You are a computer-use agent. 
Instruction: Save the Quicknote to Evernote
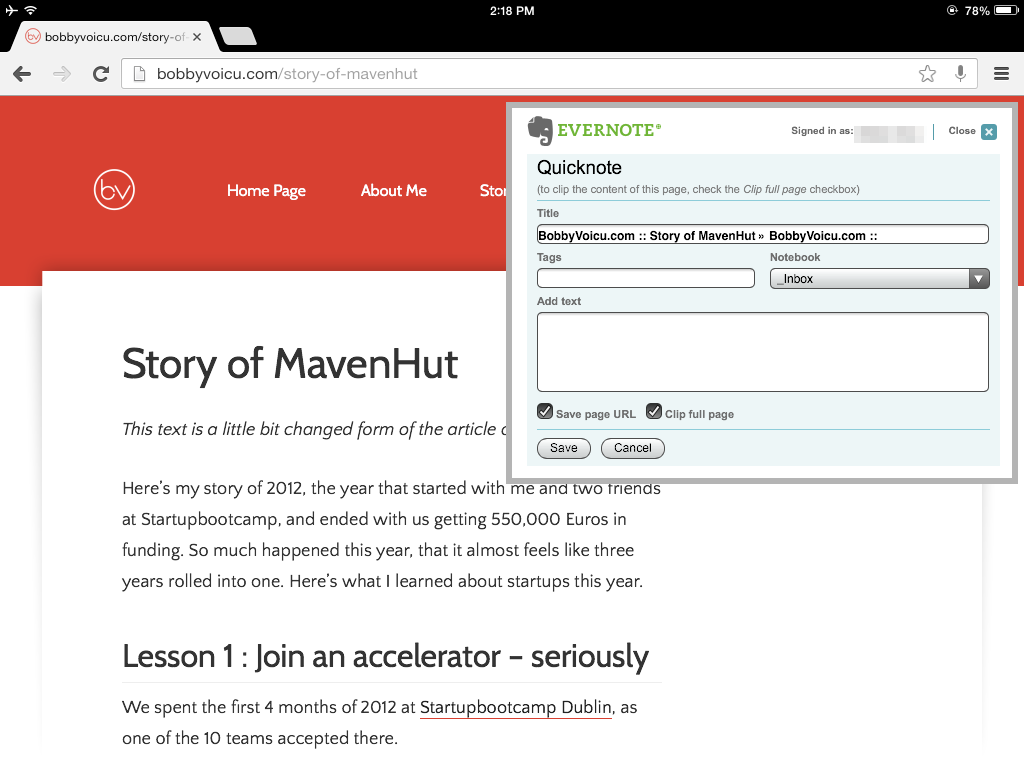pyautogui.click(x=564, y=448)
